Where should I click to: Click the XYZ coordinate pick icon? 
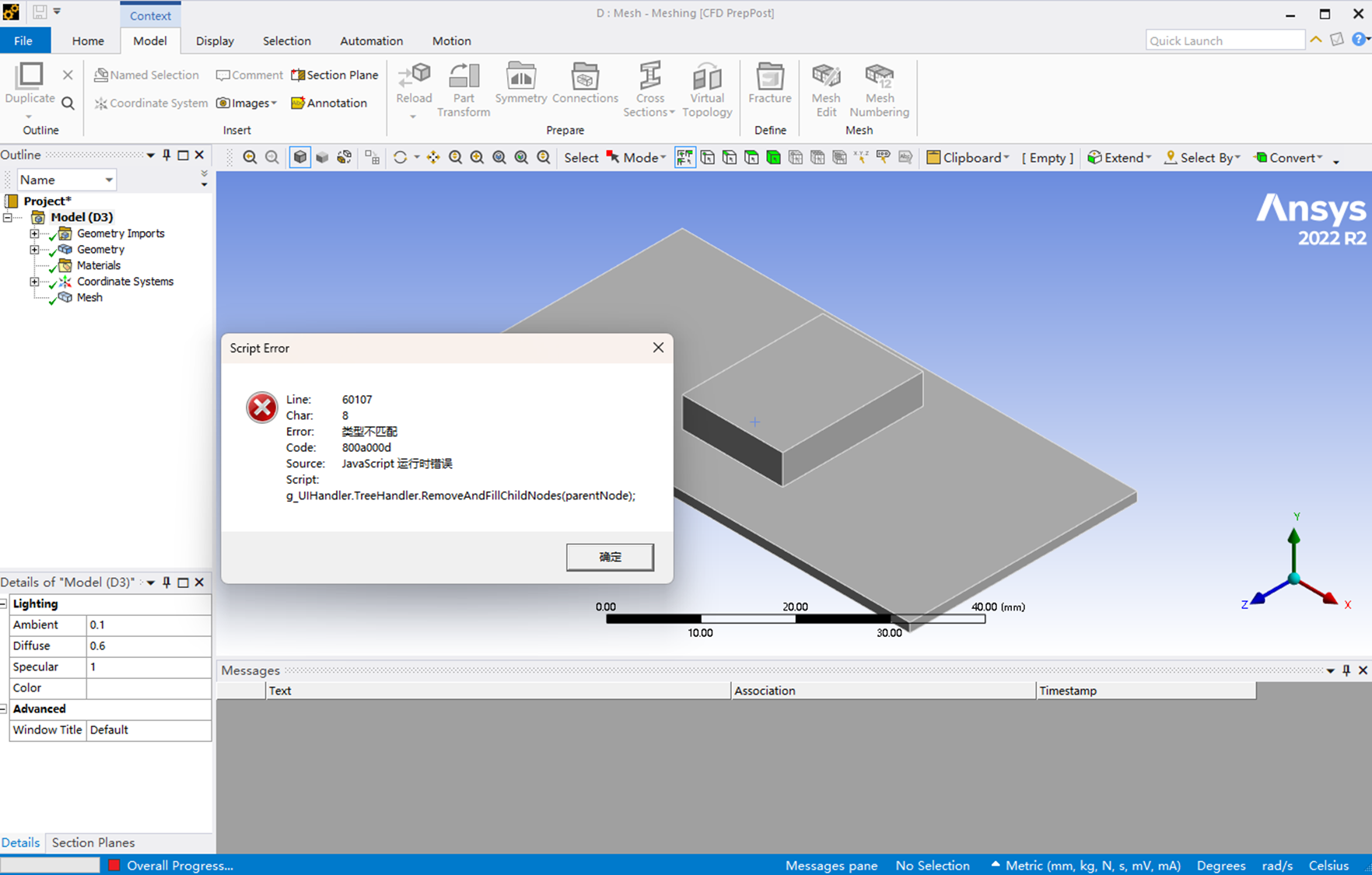861,157
